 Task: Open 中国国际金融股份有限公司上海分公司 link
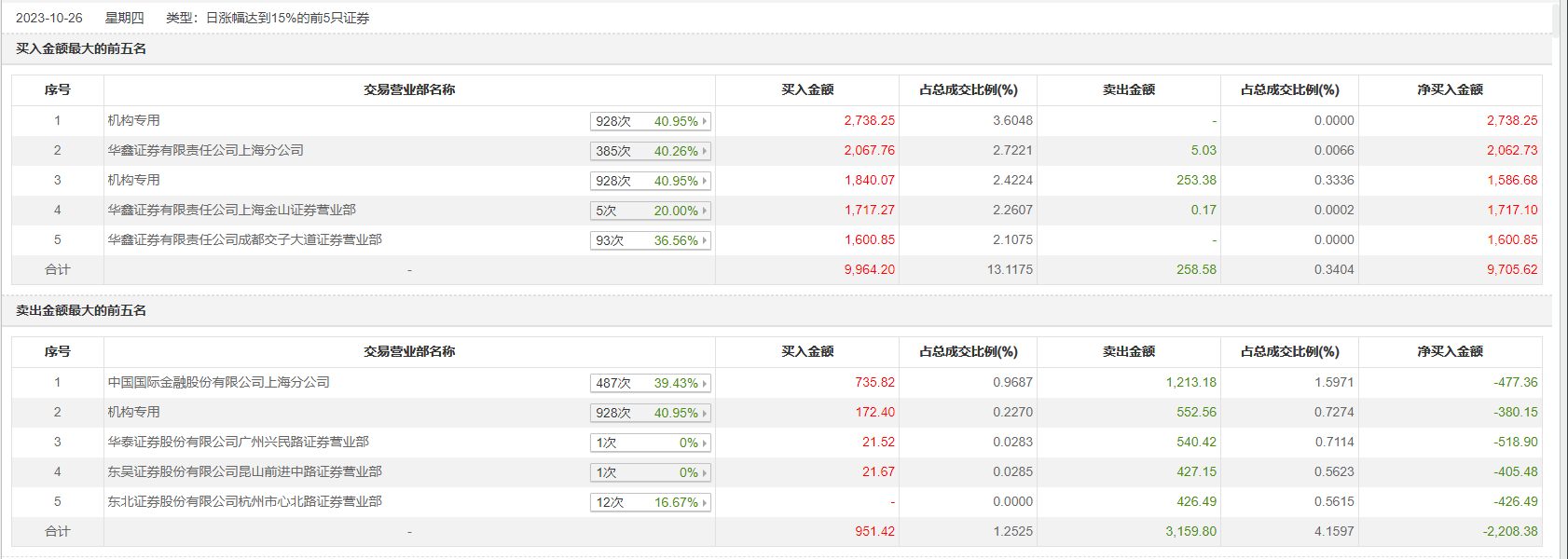point(218,382)
